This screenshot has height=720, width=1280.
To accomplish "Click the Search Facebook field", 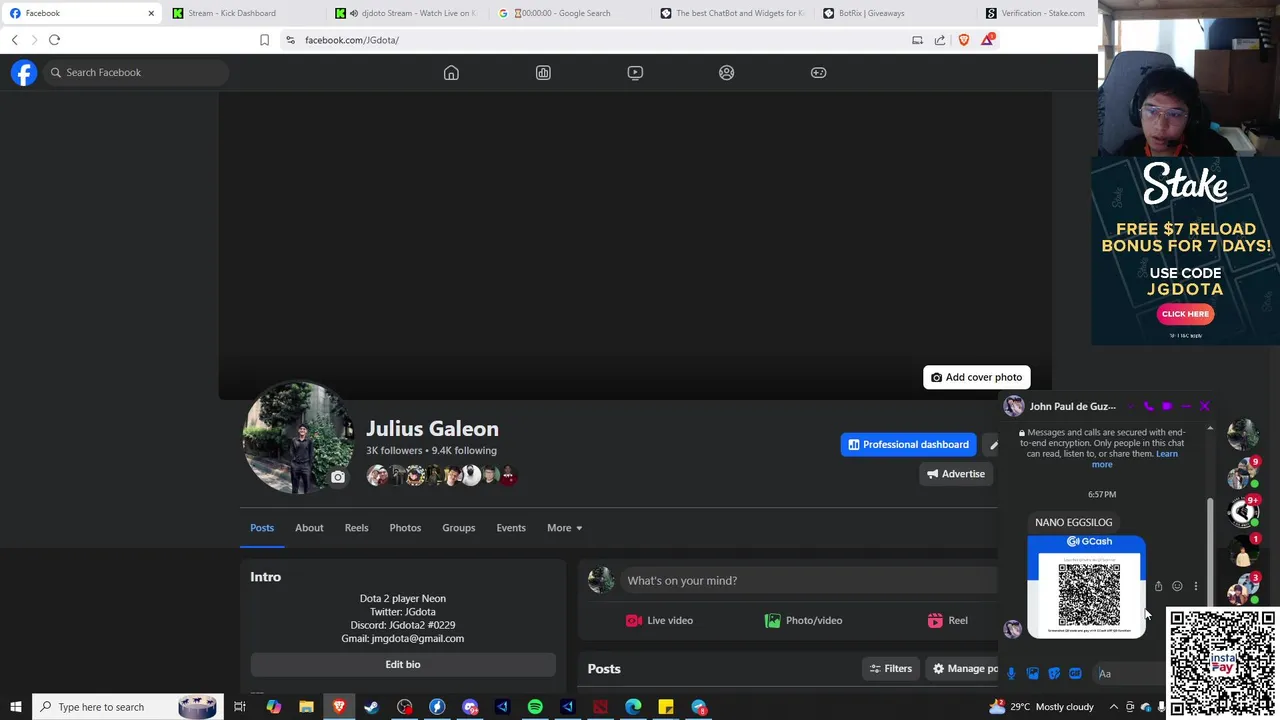I will coord(136,72).
